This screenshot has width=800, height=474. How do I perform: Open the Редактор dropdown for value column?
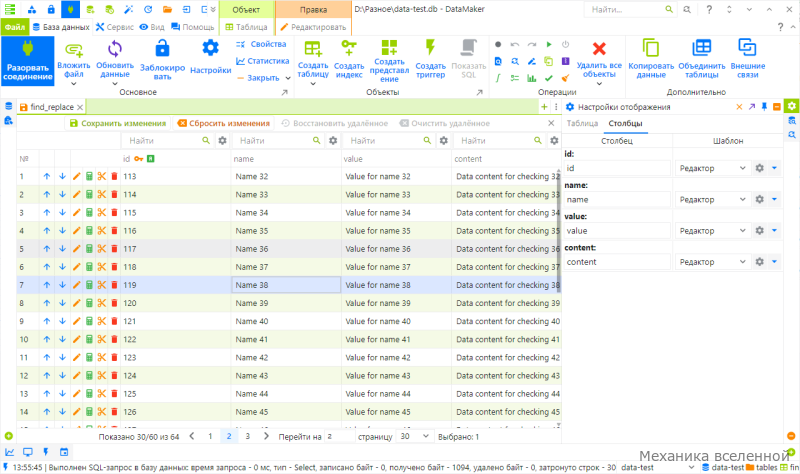pos(713,231)
